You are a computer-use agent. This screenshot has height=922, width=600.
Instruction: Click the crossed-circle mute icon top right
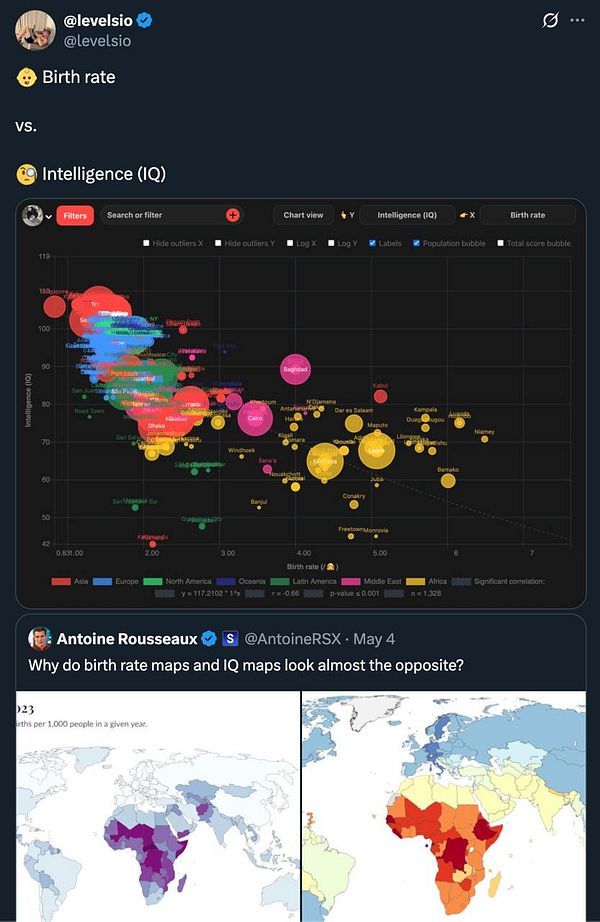pos(550,20)
